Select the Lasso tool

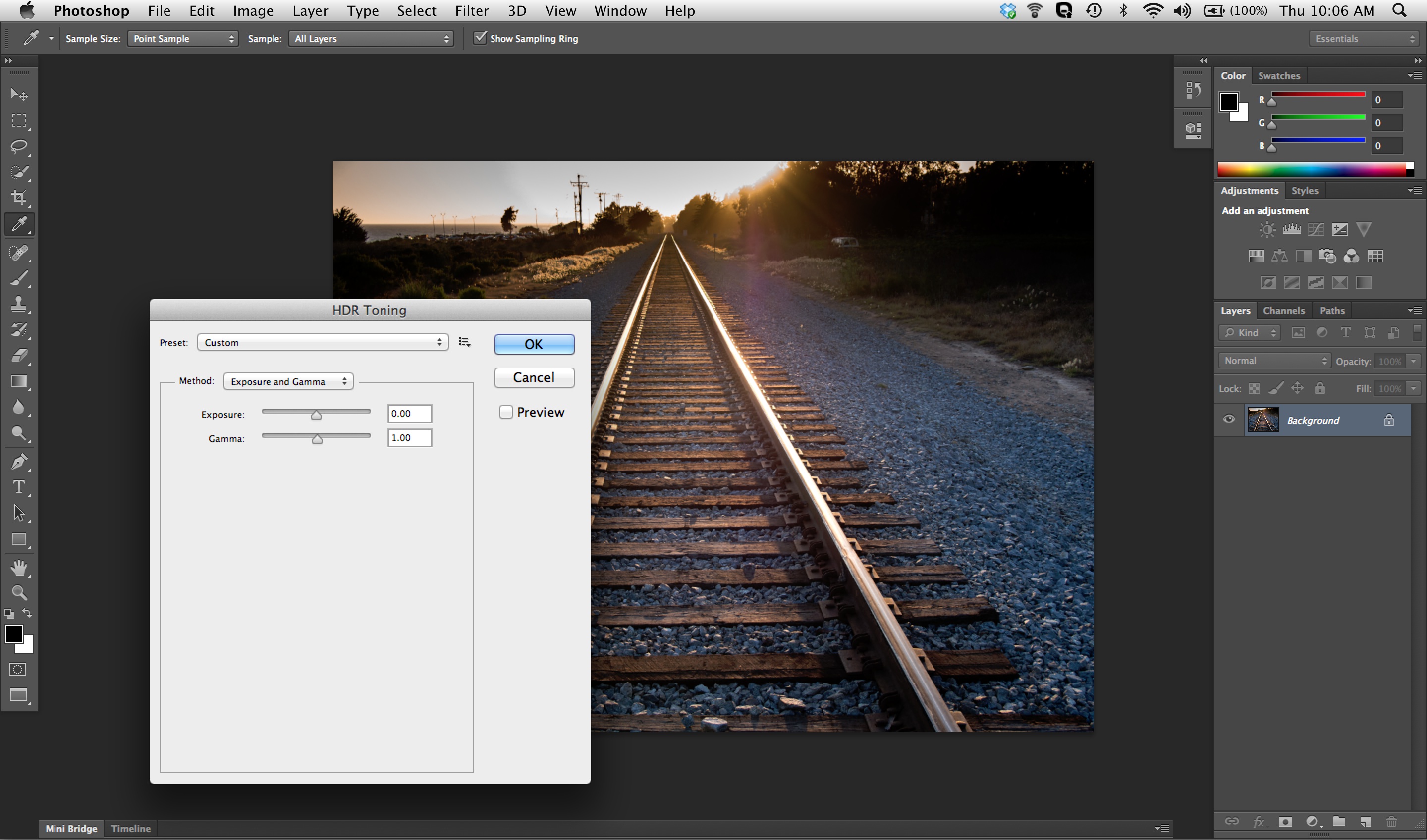(x=19, y=147)
